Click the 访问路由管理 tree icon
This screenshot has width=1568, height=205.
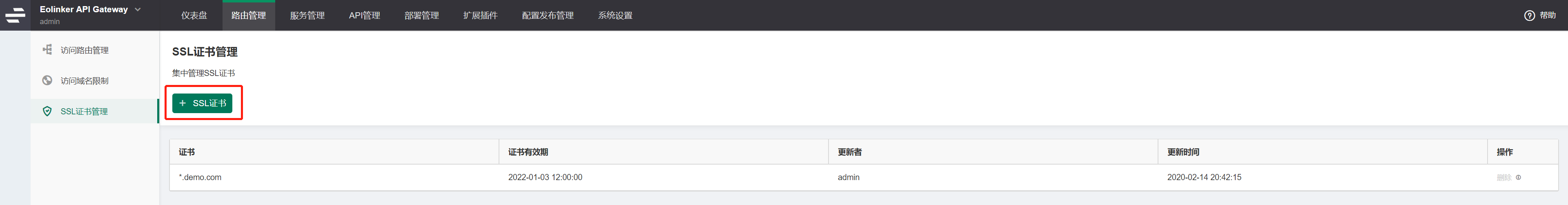(47, 50)
